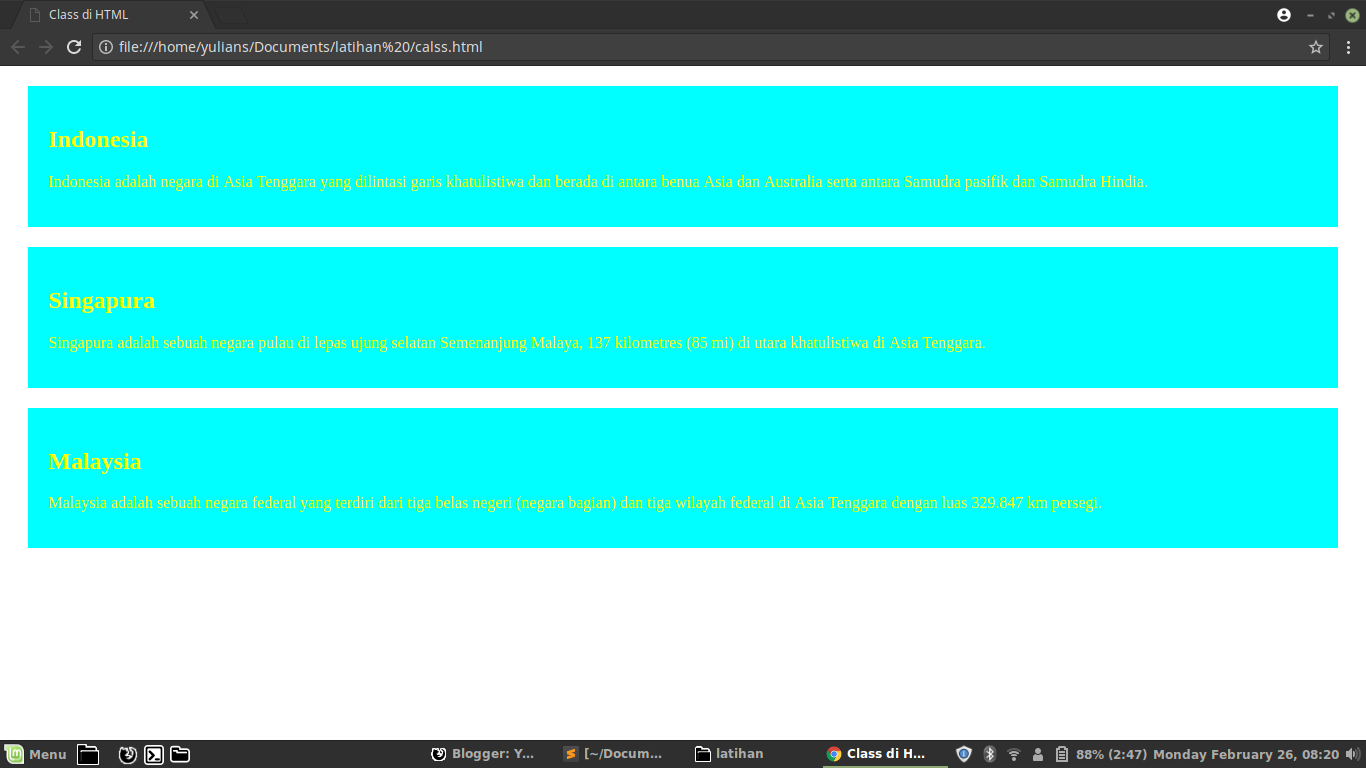
Task: Click the Singapura heading
Action: (102, 301)
